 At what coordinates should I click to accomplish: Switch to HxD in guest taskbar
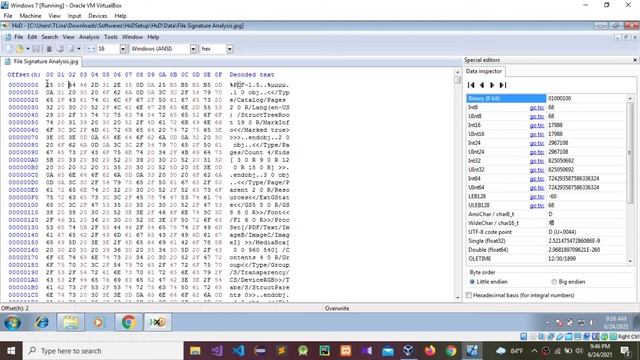158,322
